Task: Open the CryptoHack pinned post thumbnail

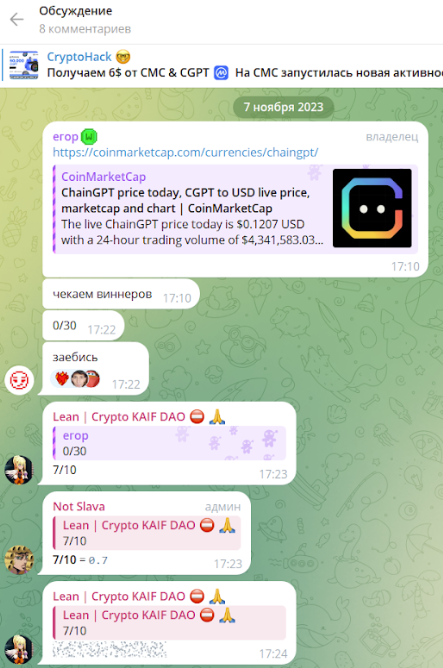Action: [24, 65]
